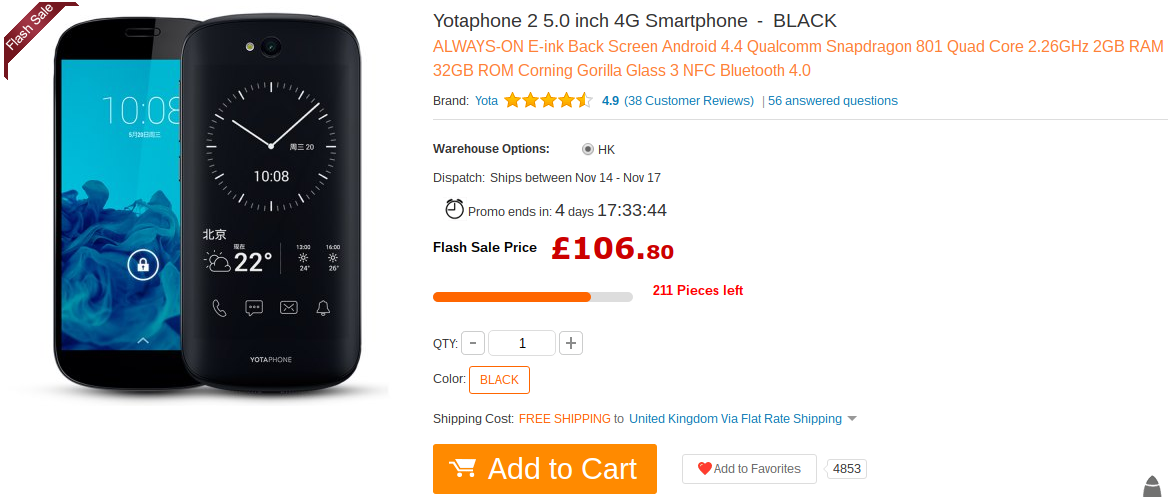Click the quantity input field
The image size is (1168, 497).
[x=522, y=343]
